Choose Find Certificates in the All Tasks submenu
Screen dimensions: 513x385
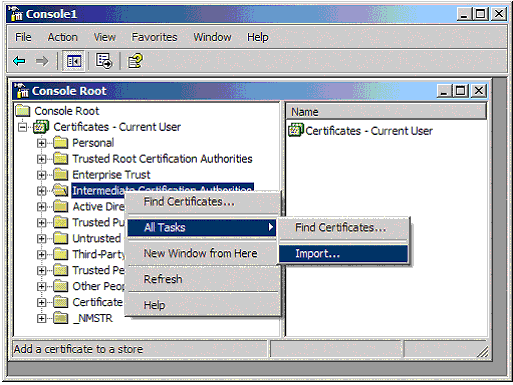(343, 227)
